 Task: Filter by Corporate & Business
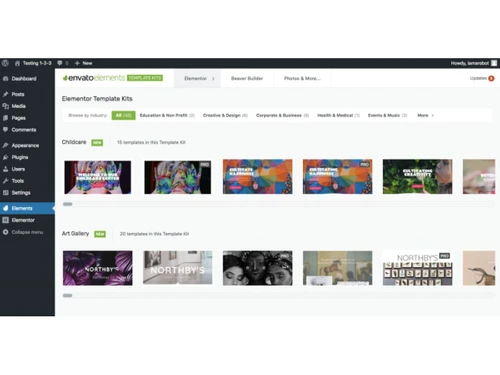tap(282, 115)
